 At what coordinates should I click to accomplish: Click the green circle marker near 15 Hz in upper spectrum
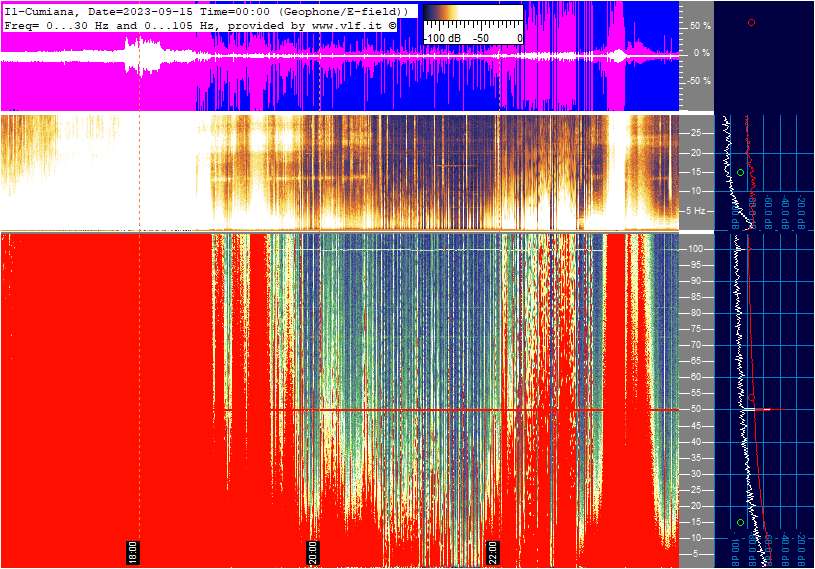tap(741, 172)
